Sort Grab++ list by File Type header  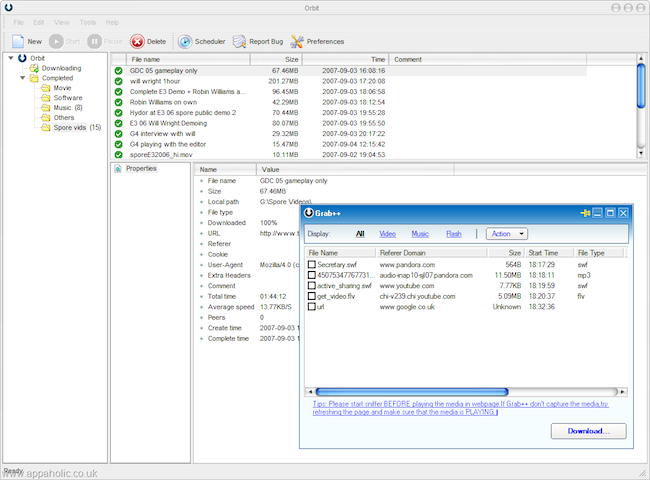click(599, 253)
